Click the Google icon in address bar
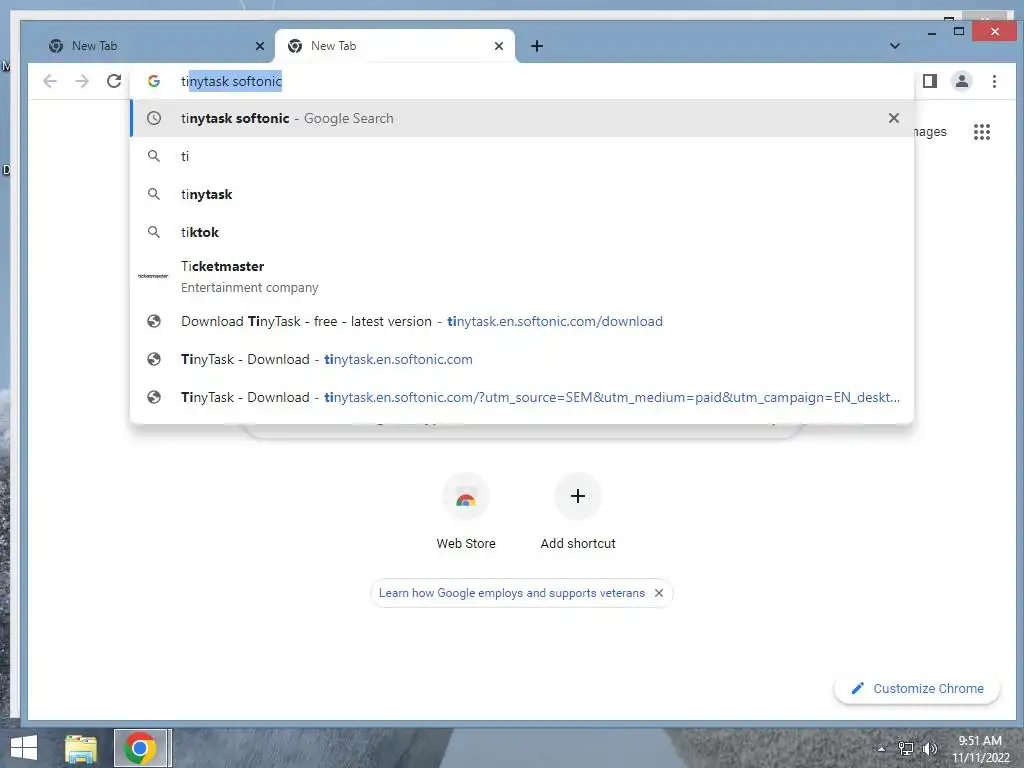Screen dimensions: 1024x768 [154, 81]
